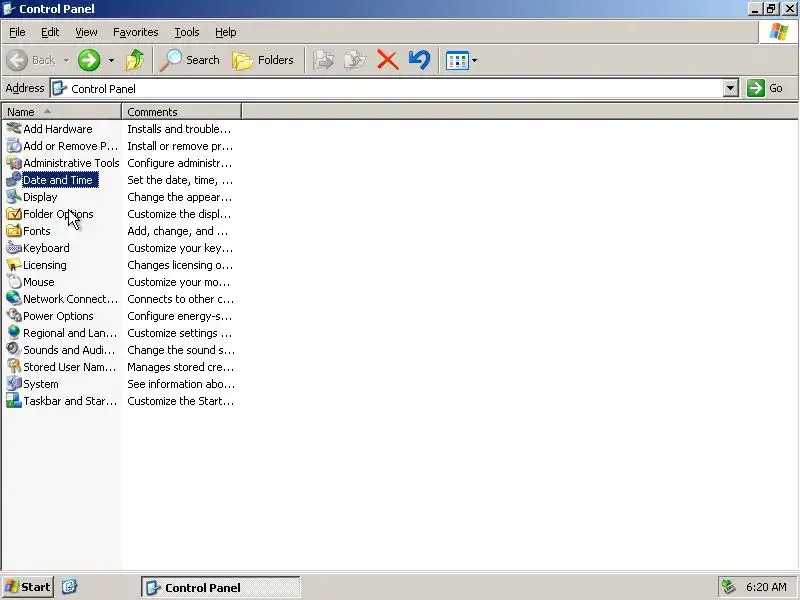Screen dimensions: 800x600
Task: Select the Taskbar and Start Menu icon
Action: point(14,401)
